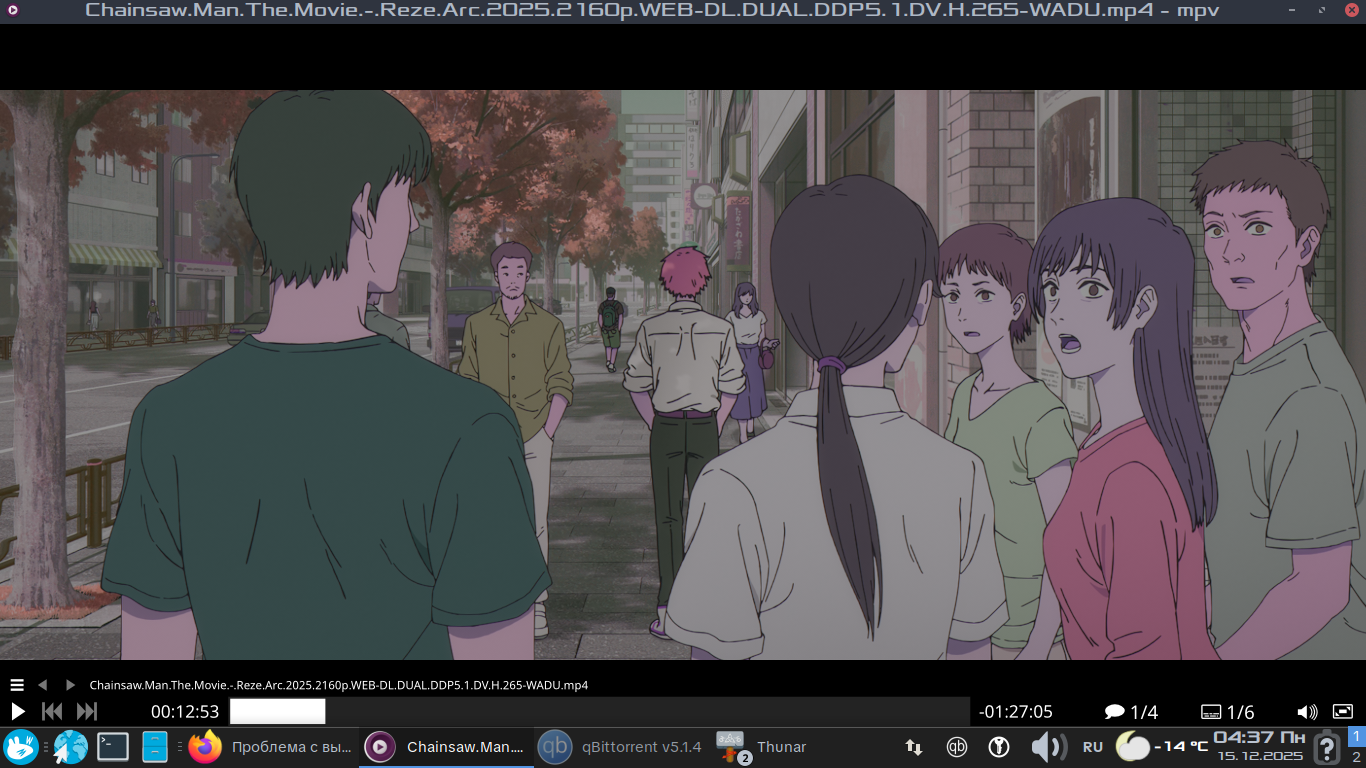The image size is (1366, 768).
Task: Switch to qBittorrent v5.1.4 taskbar window
Action: pos(620,747)
